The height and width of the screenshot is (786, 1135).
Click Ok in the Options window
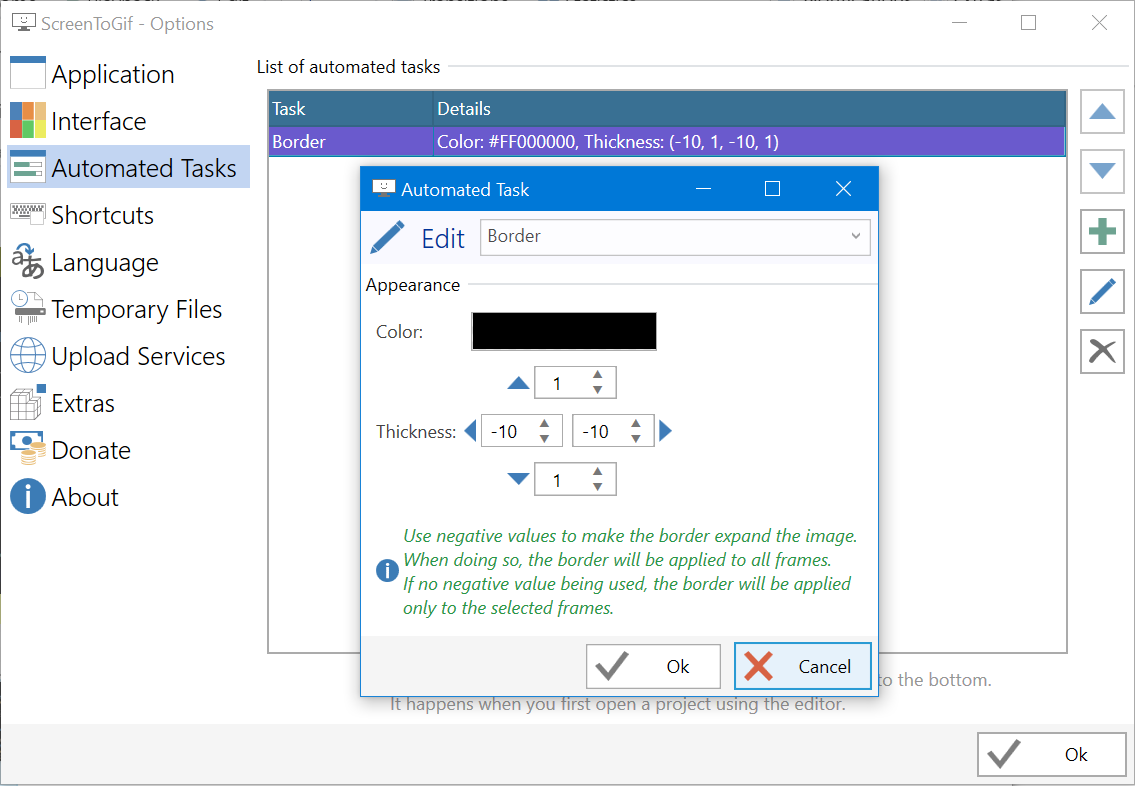click(x=1052, y=754)
